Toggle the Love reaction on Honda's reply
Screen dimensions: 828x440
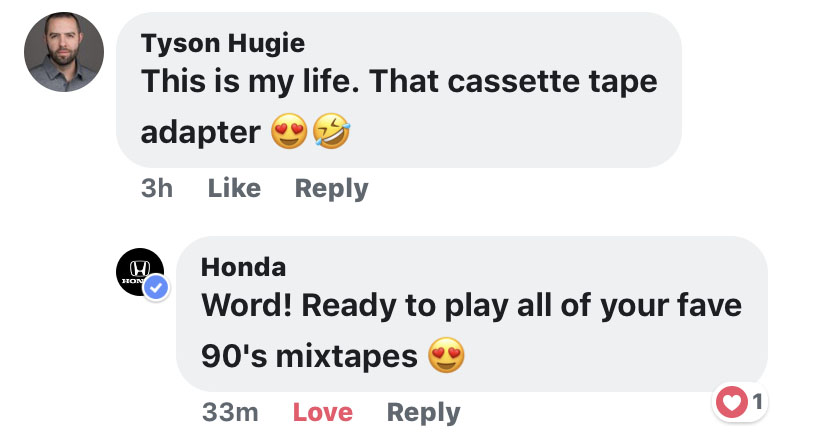[x=322, y=412]
